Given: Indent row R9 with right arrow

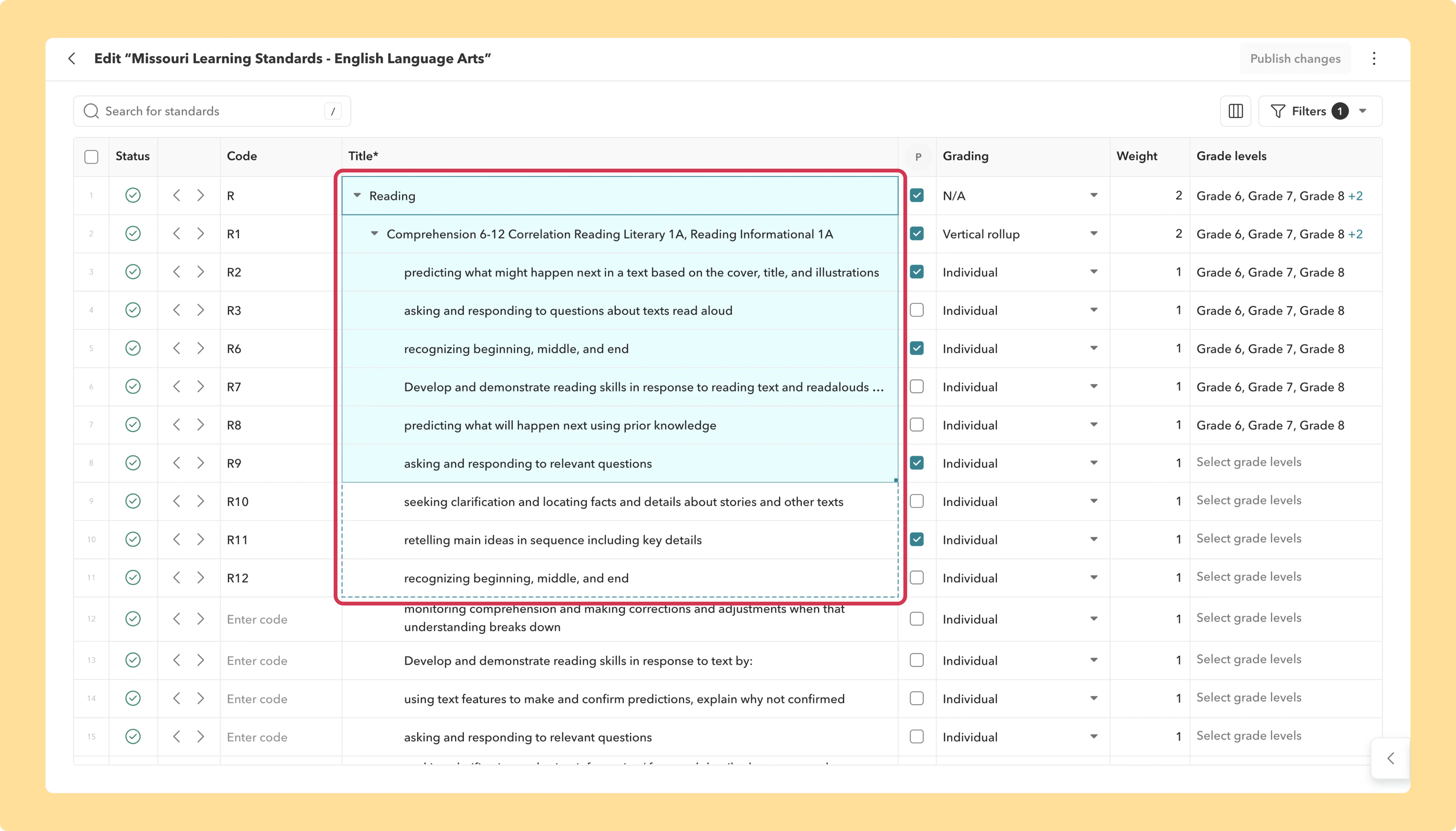Looking at the screenshot, I should (200, 463).
